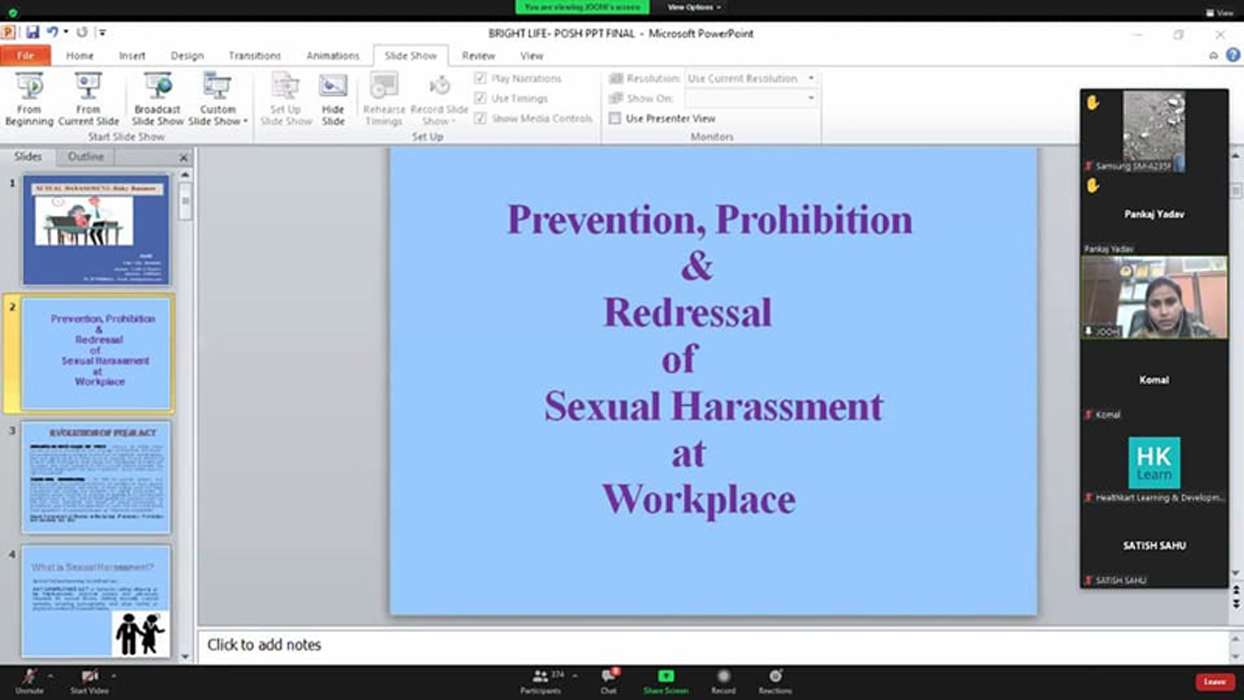
Task: Leave the Zoom meeting
Action: (x=1214, y=681)
